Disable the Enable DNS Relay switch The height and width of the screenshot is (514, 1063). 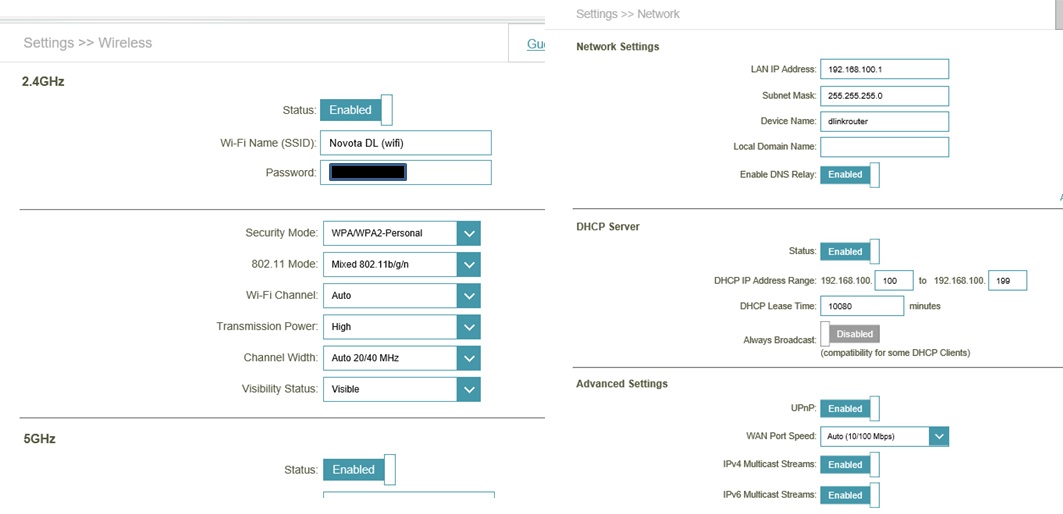(850, 175)
